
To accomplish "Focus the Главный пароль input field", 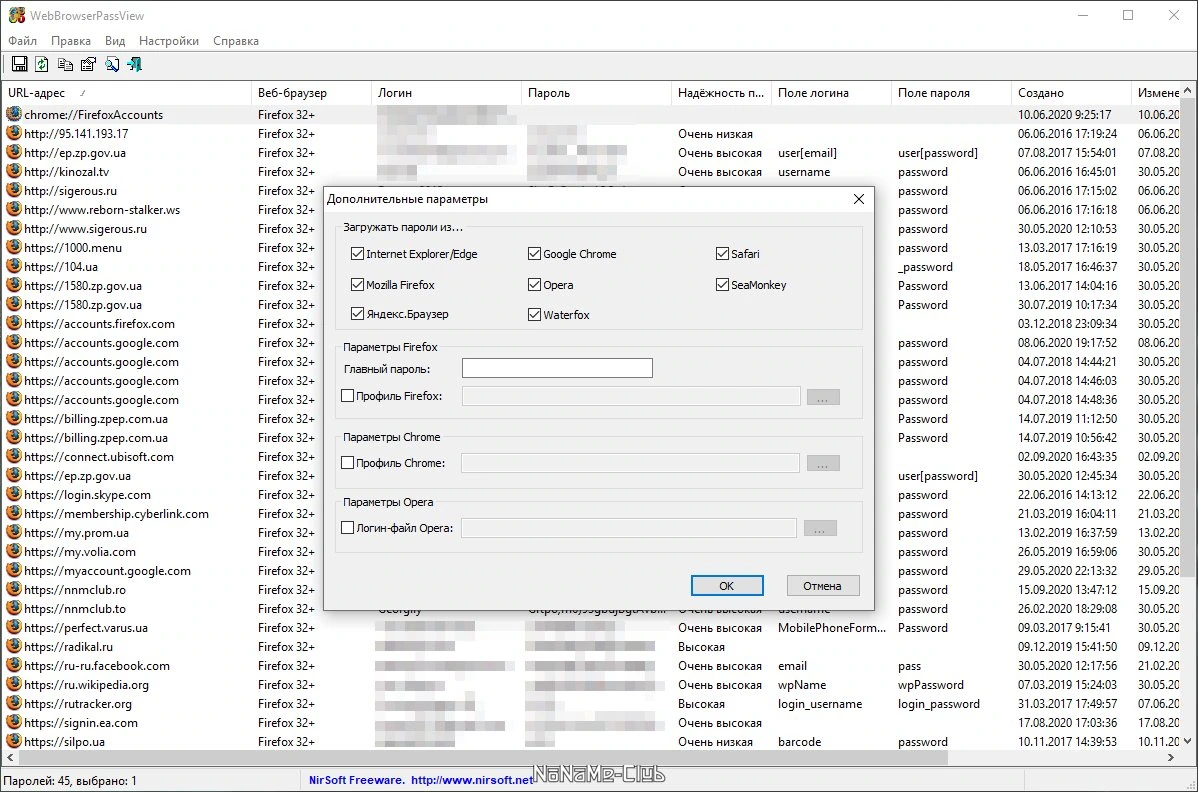I will tap(557, 368).
